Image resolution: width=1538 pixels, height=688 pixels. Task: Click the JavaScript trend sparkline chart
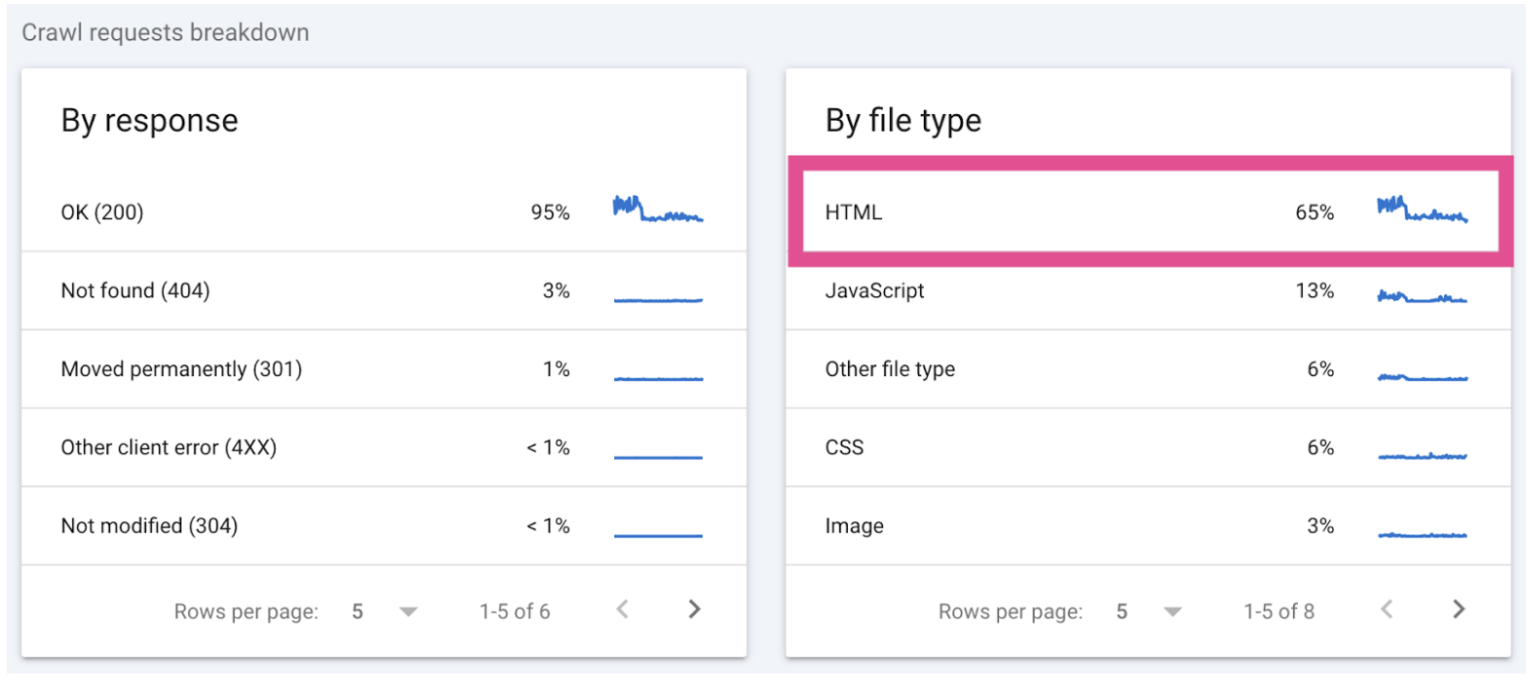(1421, 296)
